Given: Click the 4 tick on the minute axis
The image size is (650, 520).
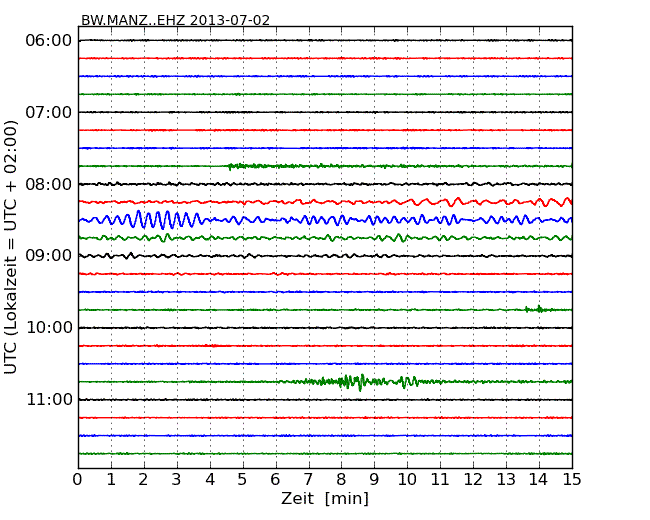Looking at the screenshot, I should tap(210, 479).
